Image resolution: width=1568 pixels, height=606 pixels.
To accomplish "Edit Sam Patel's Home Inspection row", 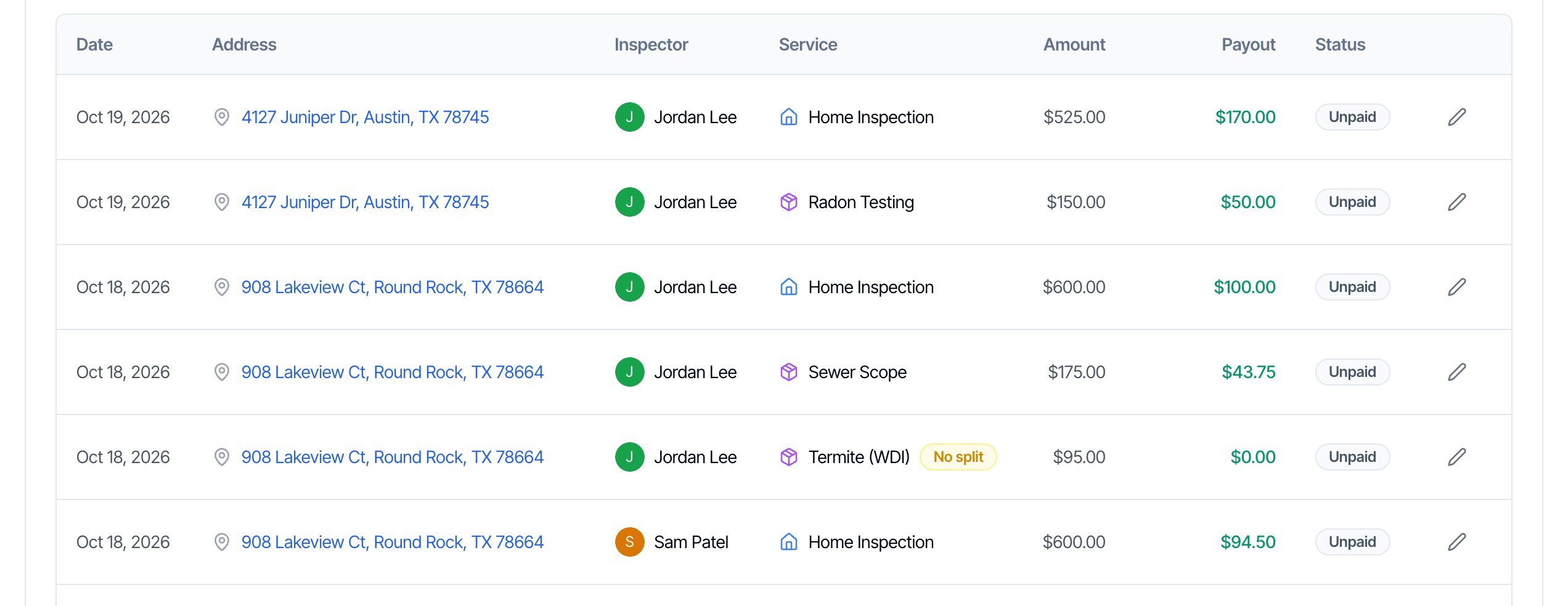I will pos(1456,542).
